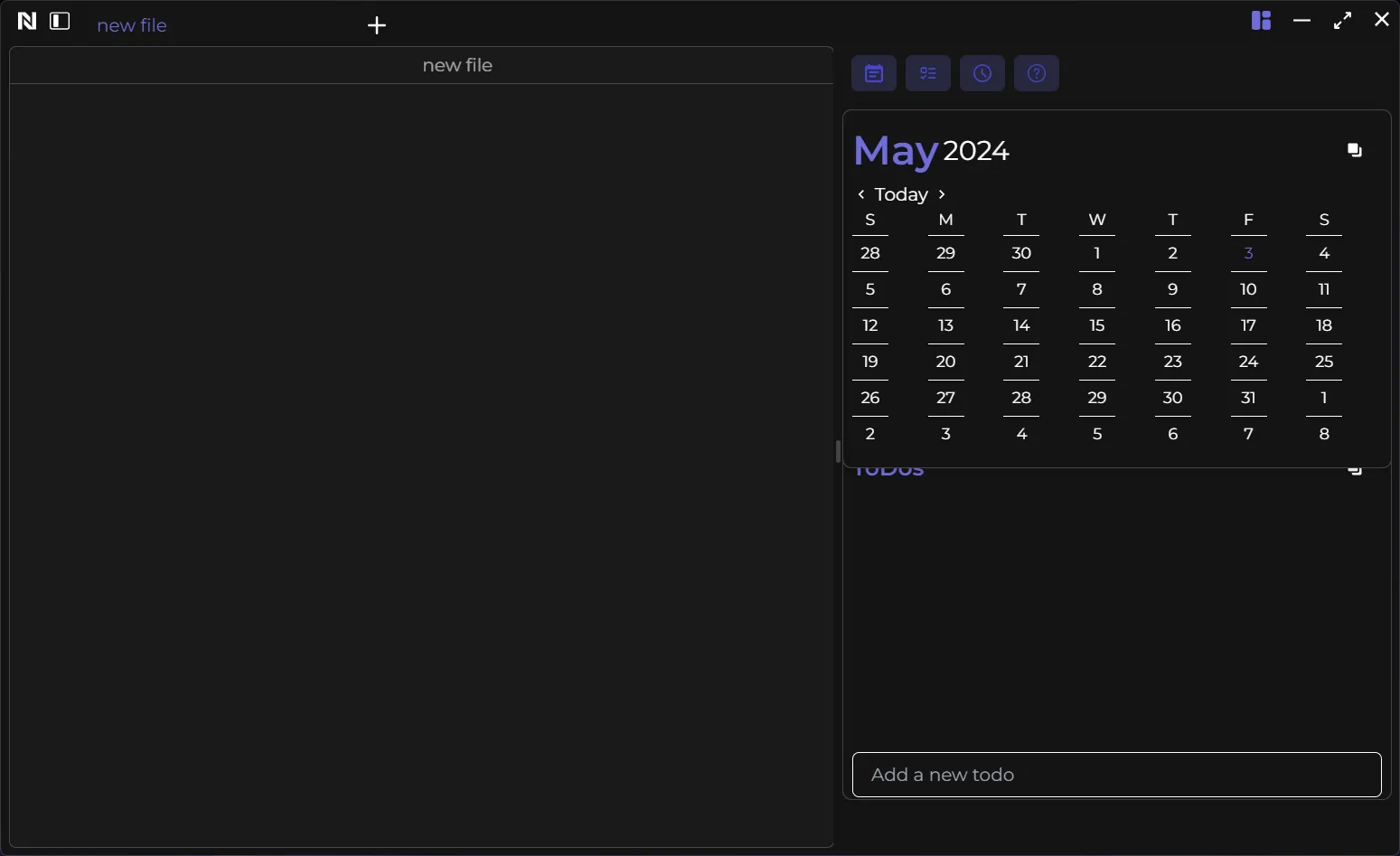
Task: Maximize the application window
Action: click(x=1343, y=20)
